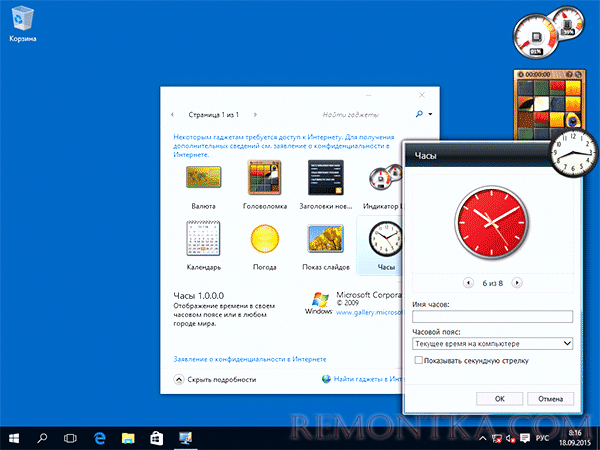Open the Часовой пояс time zone dropdown
This screenshot has height=450, width=600.
(491, 343)
